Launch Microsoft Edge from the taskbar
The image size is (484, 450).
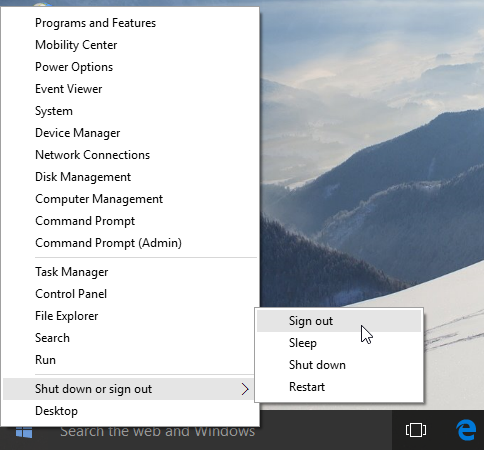pyautogui.click(x=466, y=430)
